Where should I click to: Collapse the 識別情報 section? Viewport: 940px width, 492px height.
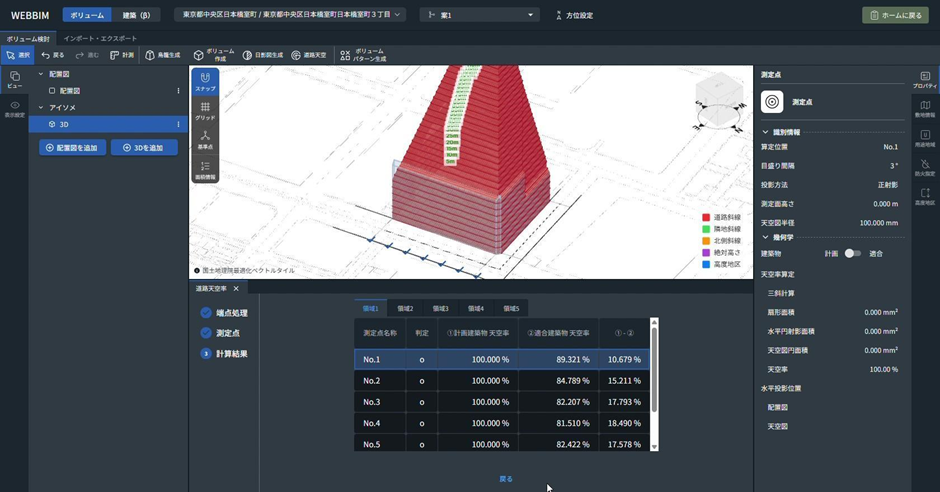pyautogui.click(x=766, y=132)
